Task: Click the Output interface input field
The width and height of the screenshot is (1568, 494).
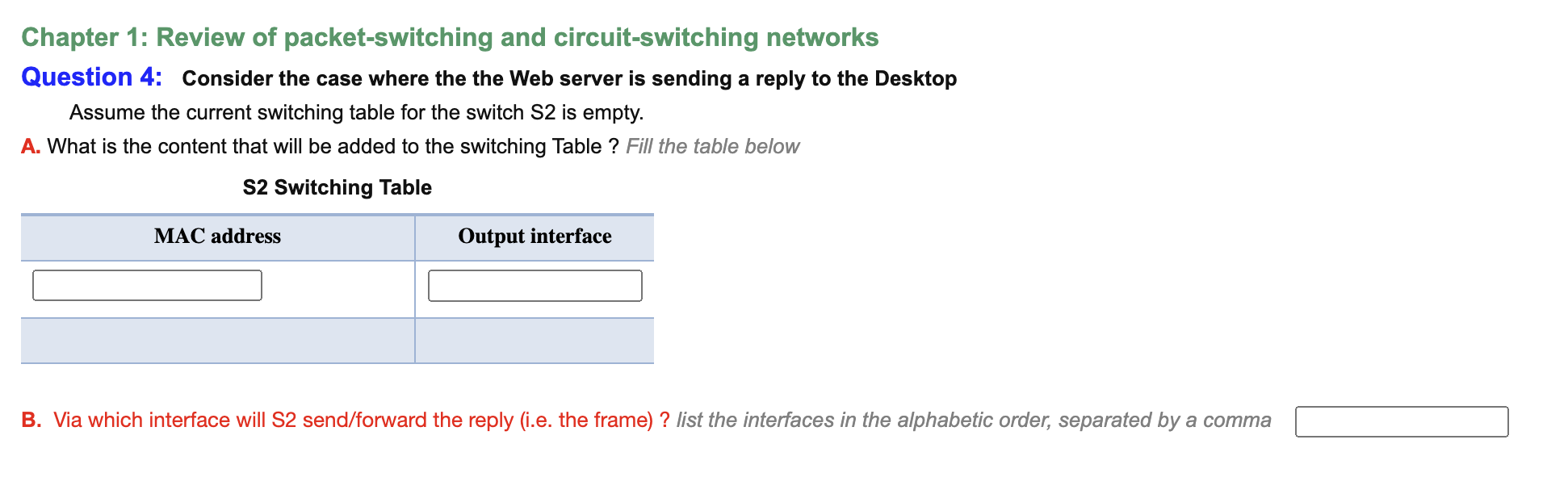Action: coord(535,286)
